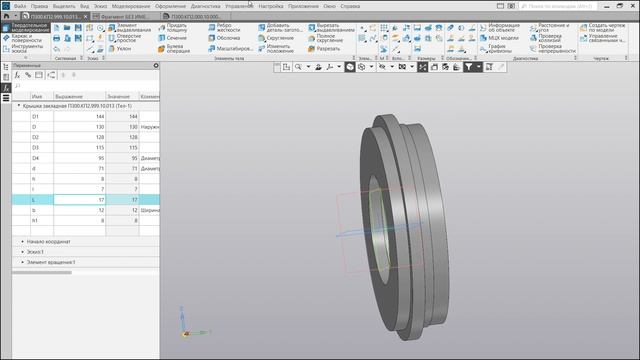The width and height of the screenshot is (640, 360).
Task: Click the zoom magnifier in view toolbar
Action: (x=298, y=67)
